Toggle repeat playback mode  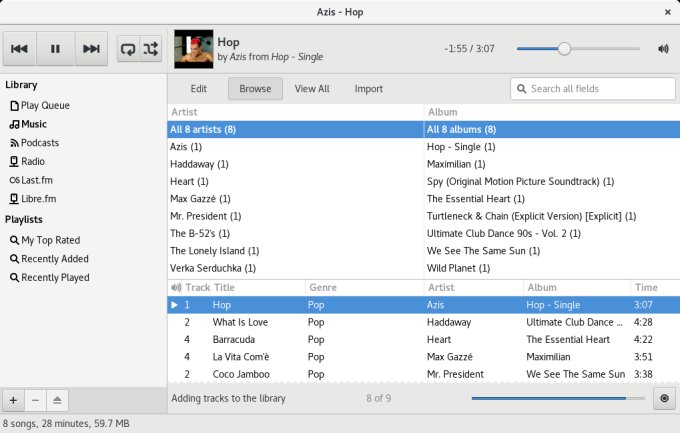coord(128,48)
